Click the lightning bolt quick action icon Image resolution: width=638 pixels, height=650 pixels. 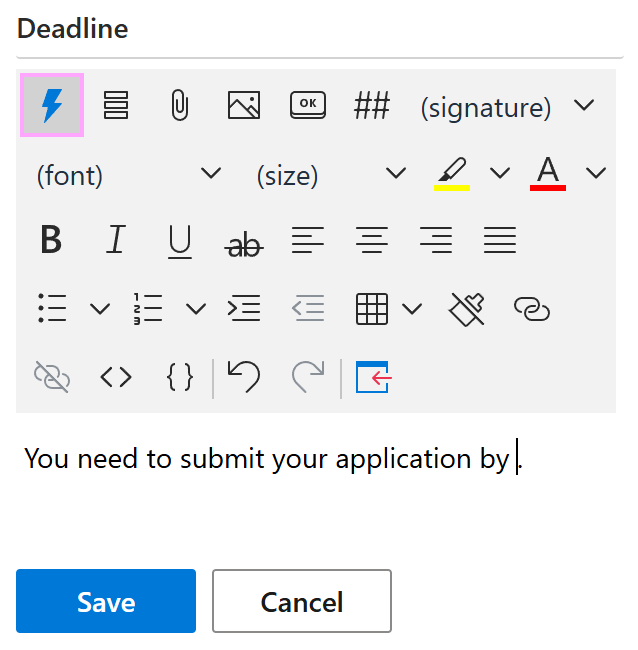[52, 105]
